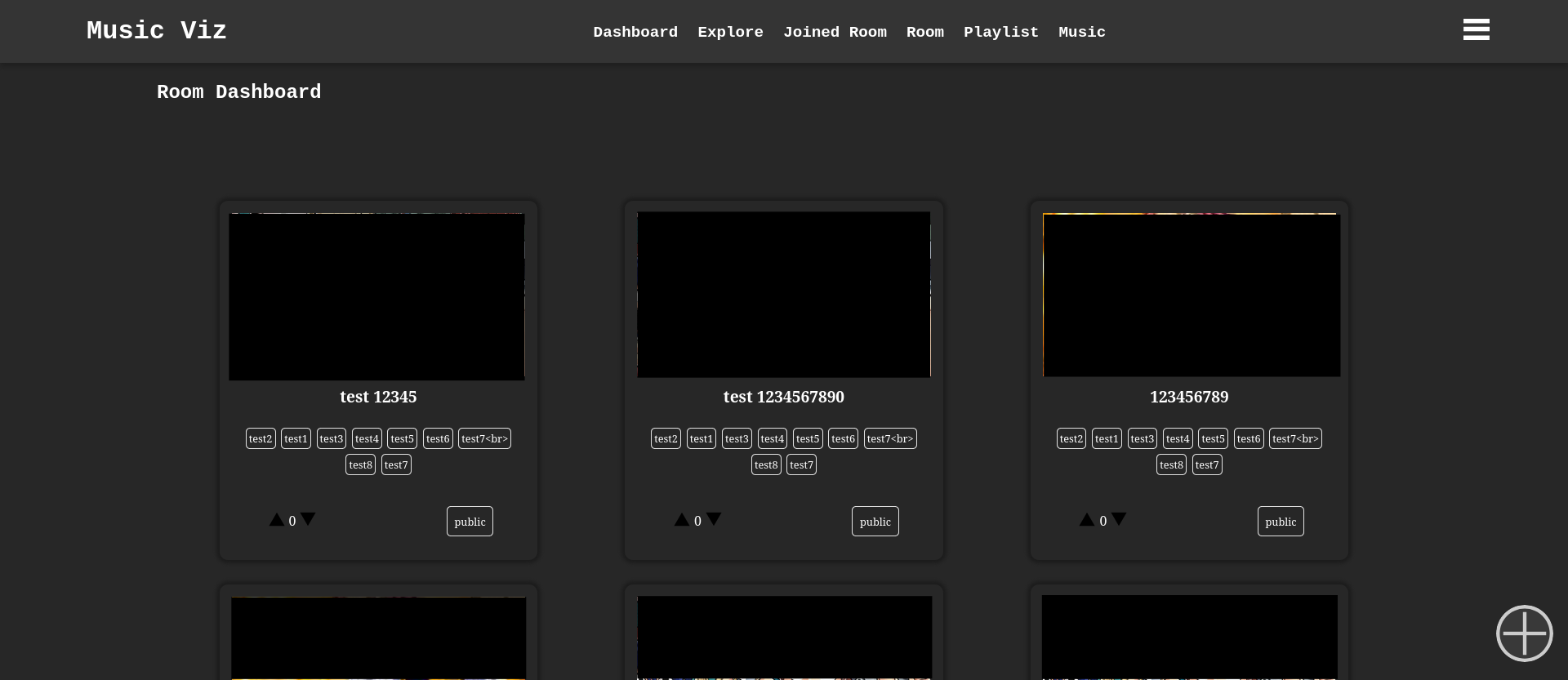Select tag test7<br> on 'test 12345' card
The height and width of the screenshot is (680, 1568).
[484, 438]
